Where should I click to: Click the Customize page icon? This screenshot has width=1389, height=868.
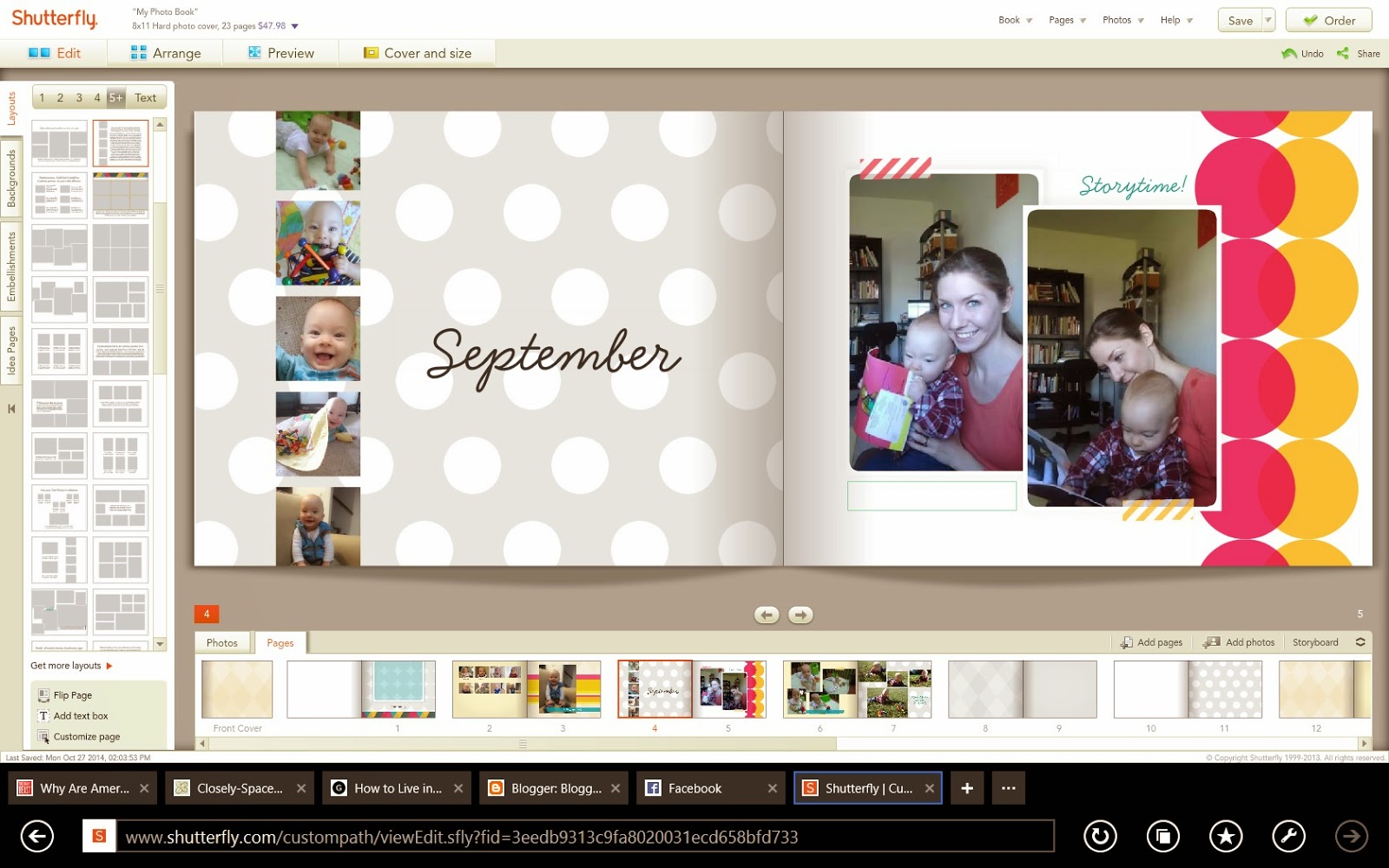pos(43,737)
